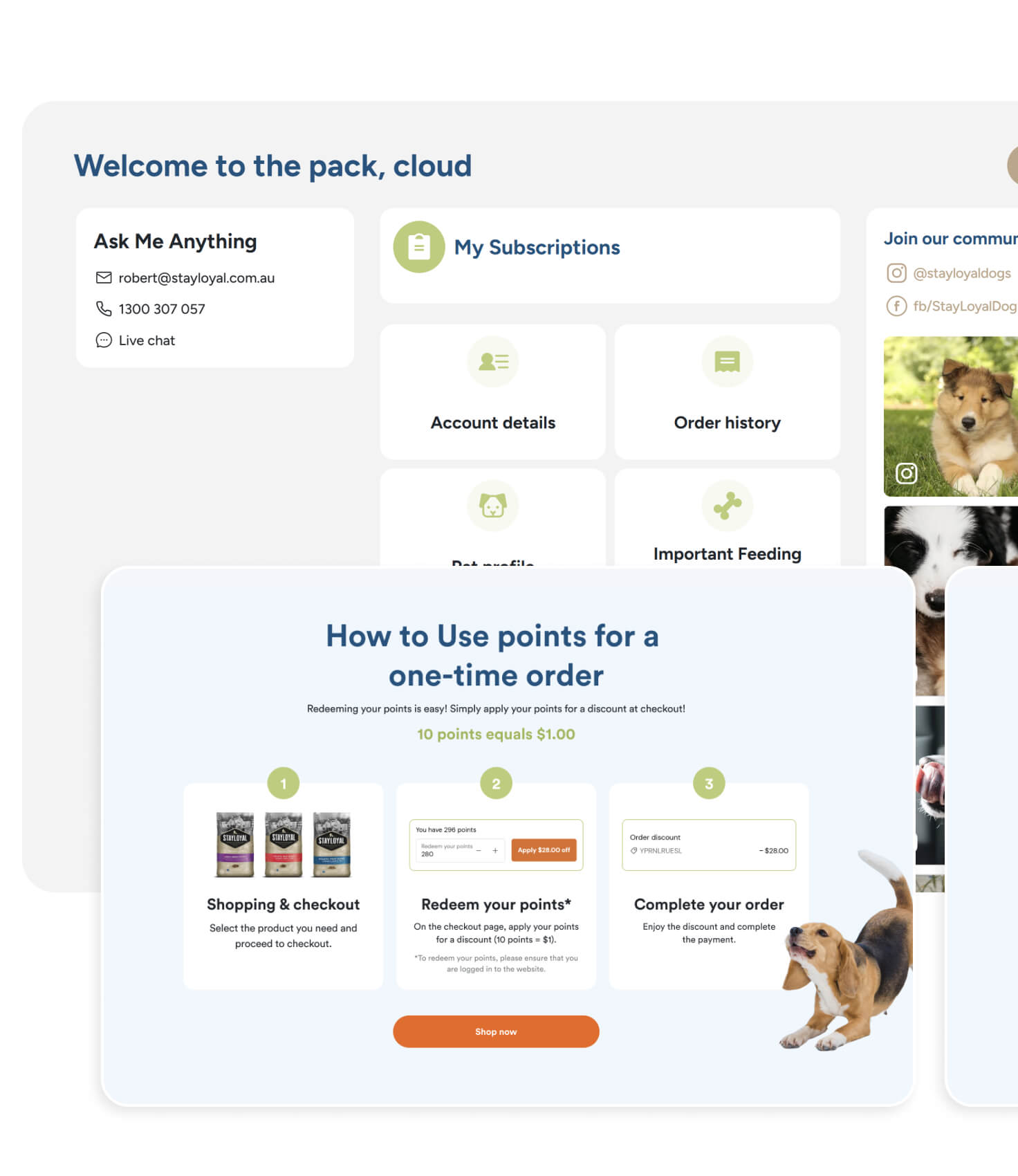Click the Instagram icon beside @stayloyaldogs
This screenshot has width=1018, height=1176.
(x=896, y=273)
